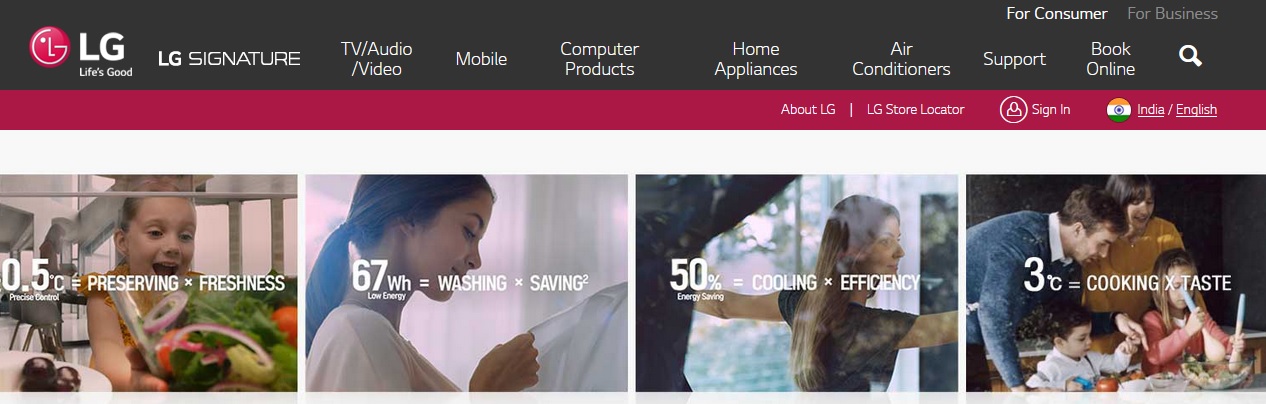The height and width of the screenshot is (404, 1266).
Task: Select the For Consumer tab
Action: point(1057,14)
